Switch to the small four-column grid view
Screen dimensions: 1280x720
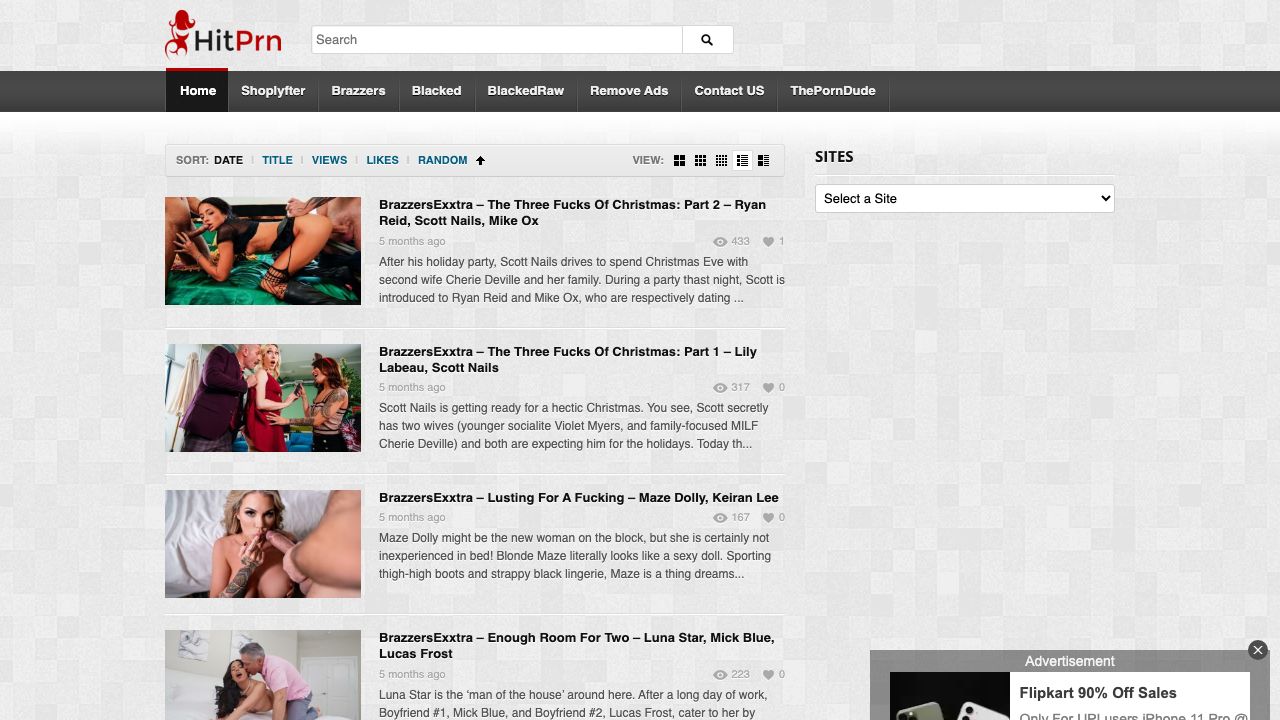(721, 160)
